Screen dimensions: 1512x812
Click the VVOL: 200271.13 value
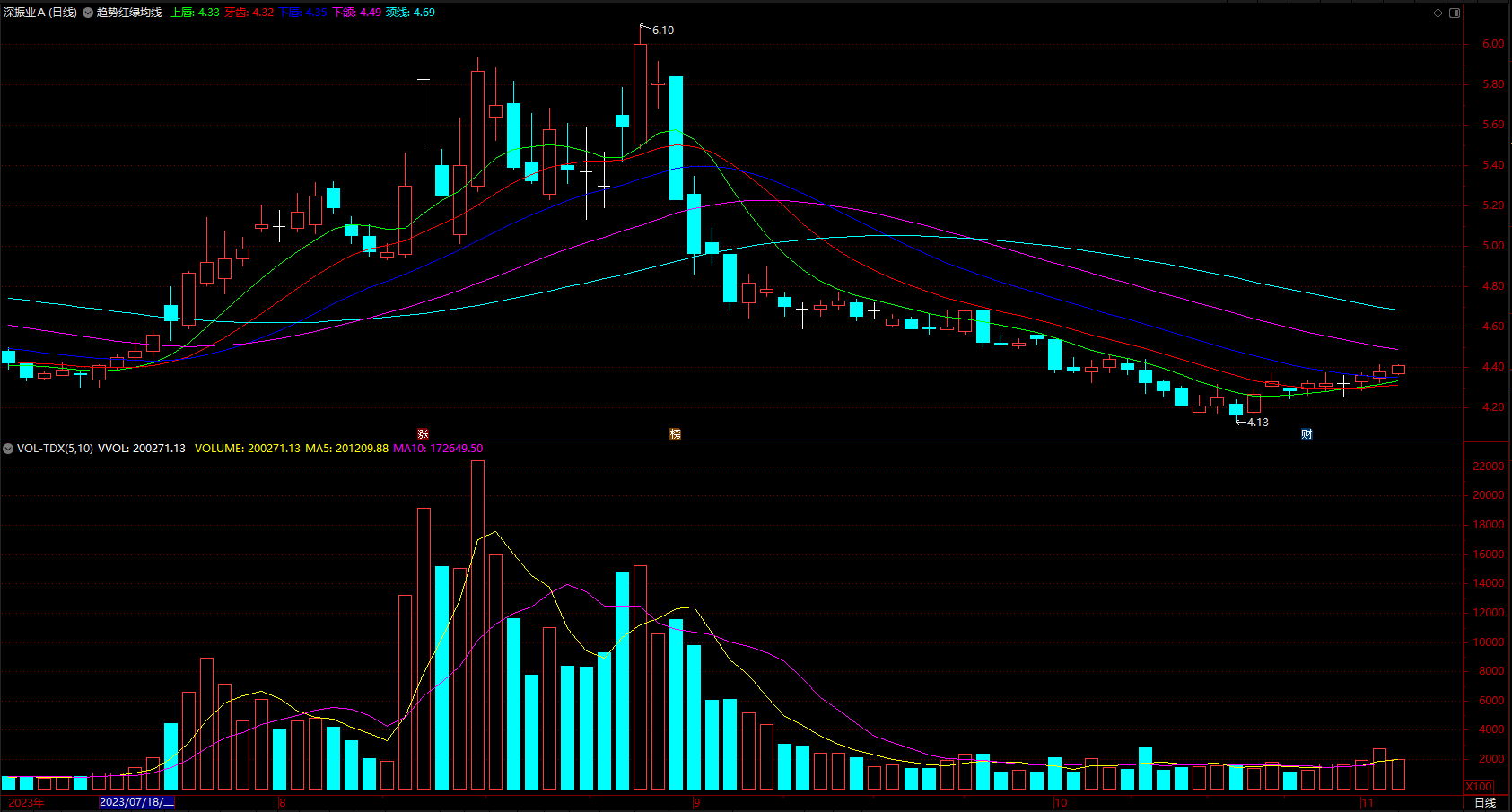[x=142, y=449]
